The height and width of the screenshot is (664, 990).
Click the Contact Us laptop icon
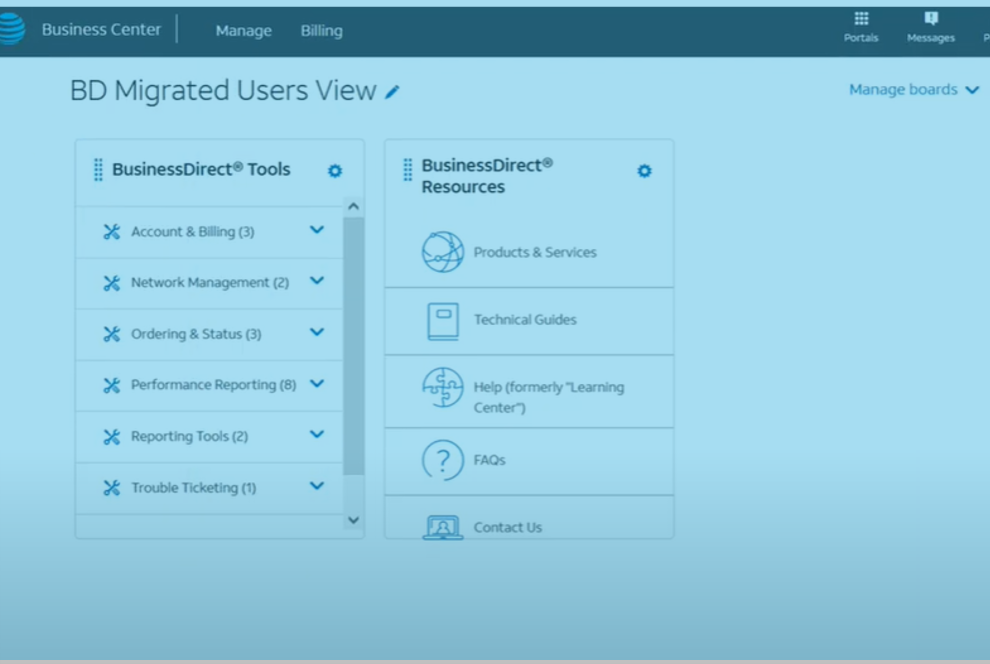point(443,527)
